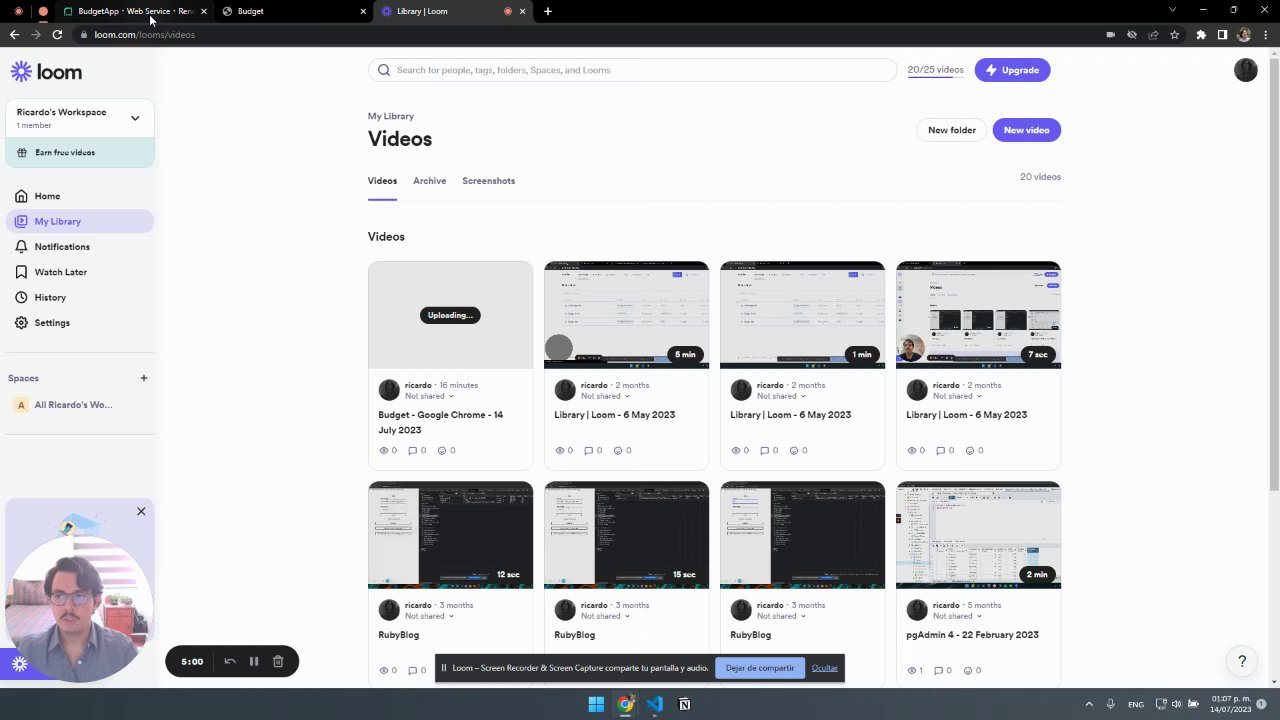Switch to the Archive tab

pyautogui.click(x=429, y=181)
